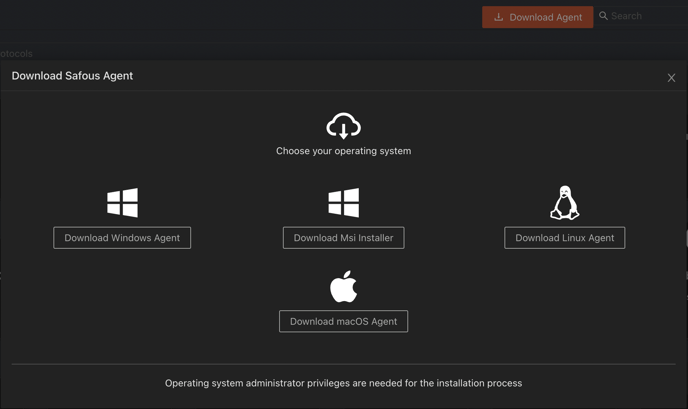Click the Linux penguin icon
The height and width of the screenshot is (409, 688).
pyautogui.click(x=565, y=203)
